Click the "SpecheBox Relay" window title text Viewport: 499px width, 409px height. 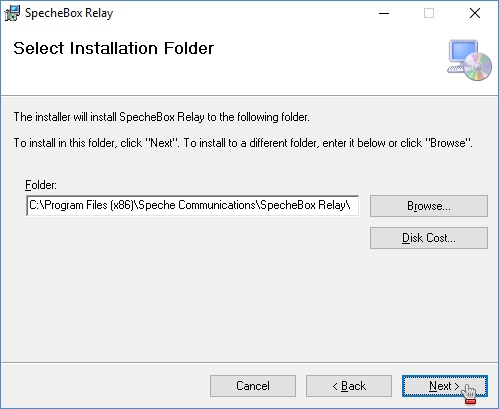(69, 13)
